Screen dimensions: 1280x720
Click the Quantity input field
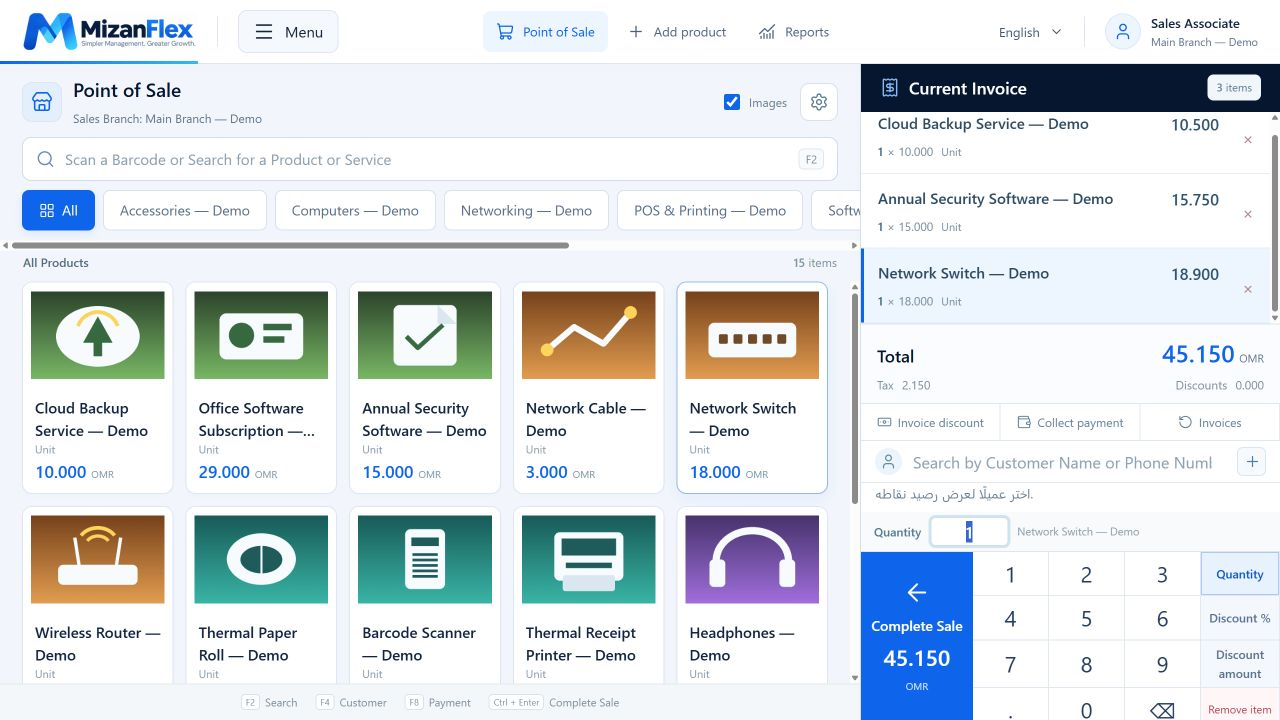coord(969,531)
